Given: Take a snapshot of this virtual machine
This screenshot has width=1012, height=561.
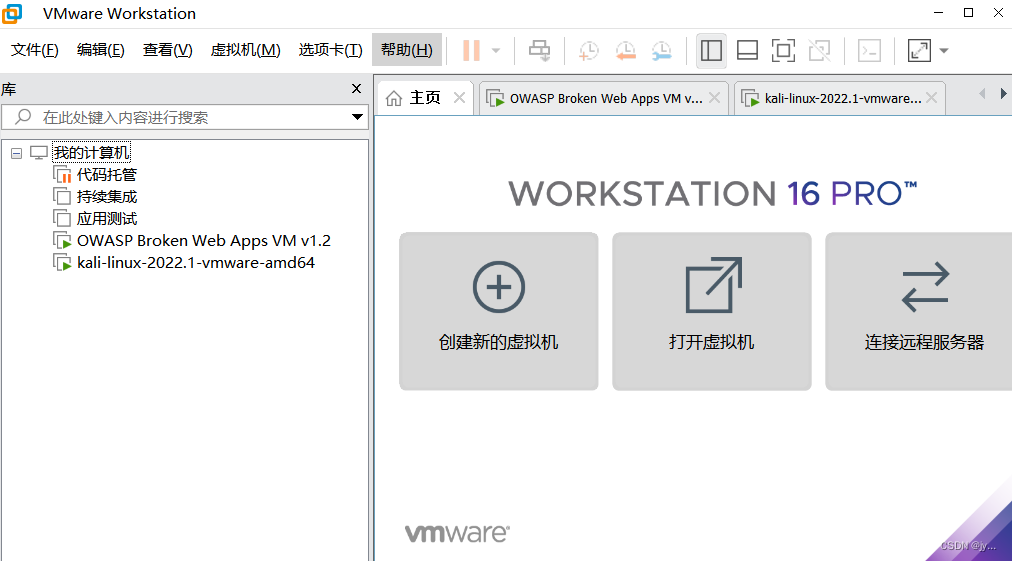Looking at the screenshot, I should point(588,50).
